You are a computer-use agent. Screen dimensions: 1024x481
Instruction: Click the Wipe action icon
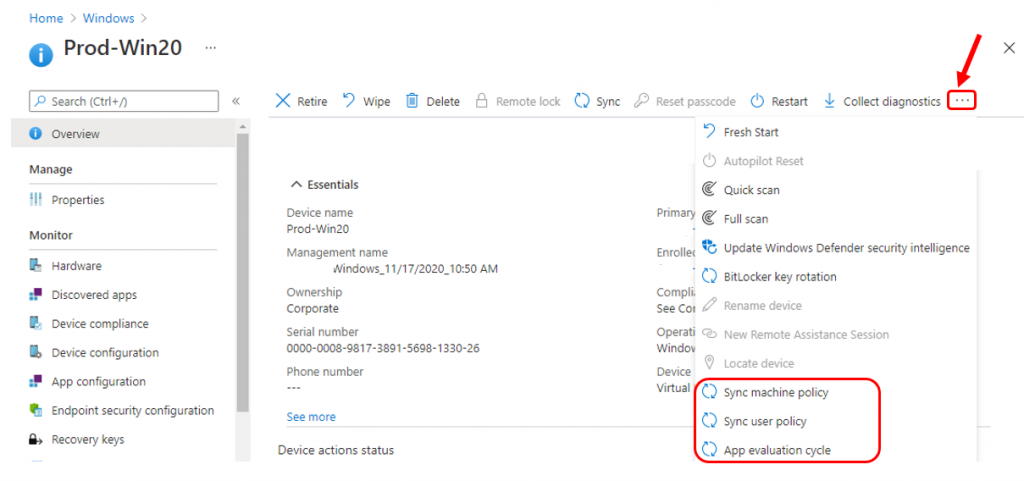point(349,101)
